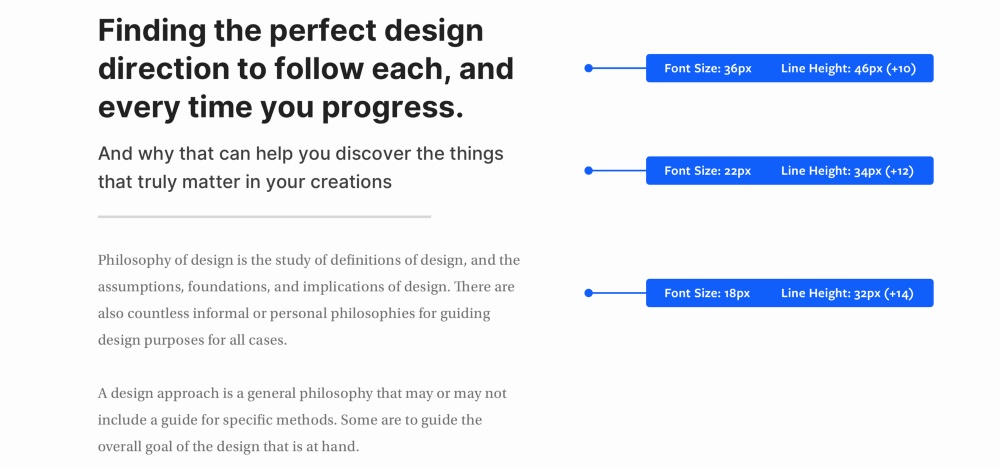The height and width of the screenshot is (468, 1000).
Task: Click the heading 'Finding the perfect design'
Action: [x=290, y=31]
